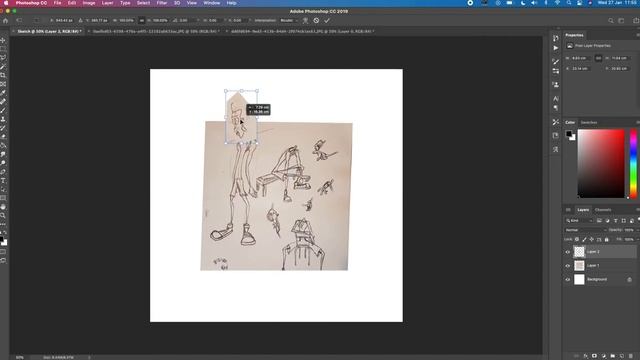This screenshot has width=640, height=360.
Task: Open macOS Spotlight search in menu bar
Action: [x=569, y=3]
